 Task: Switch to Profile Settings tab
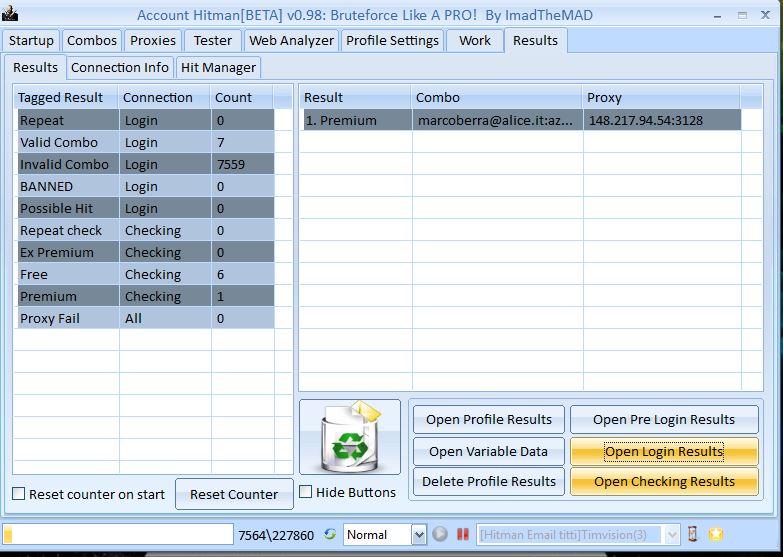(x=392, y=40)
